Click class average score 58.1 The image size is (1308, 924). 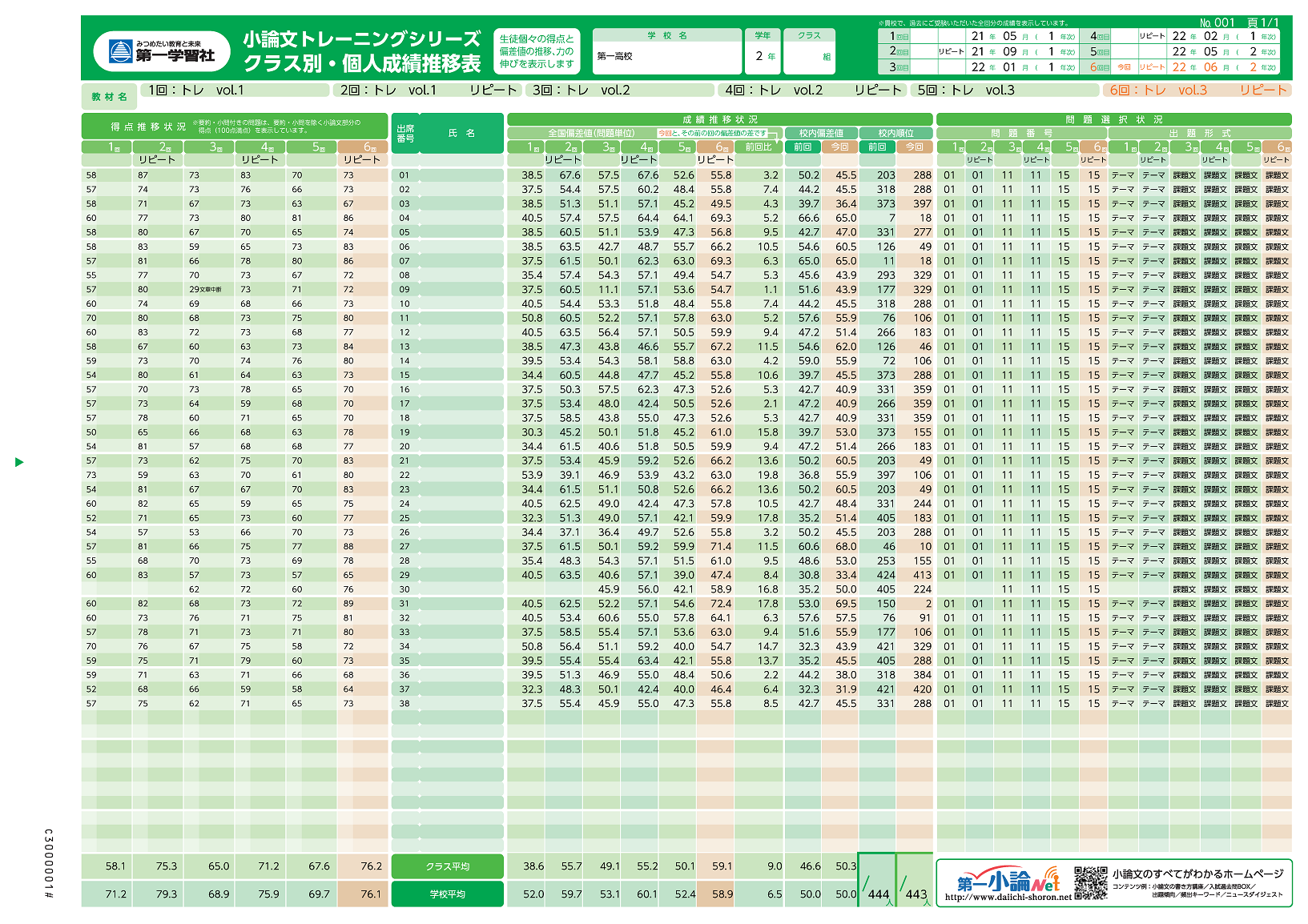[x=115, y=866]
